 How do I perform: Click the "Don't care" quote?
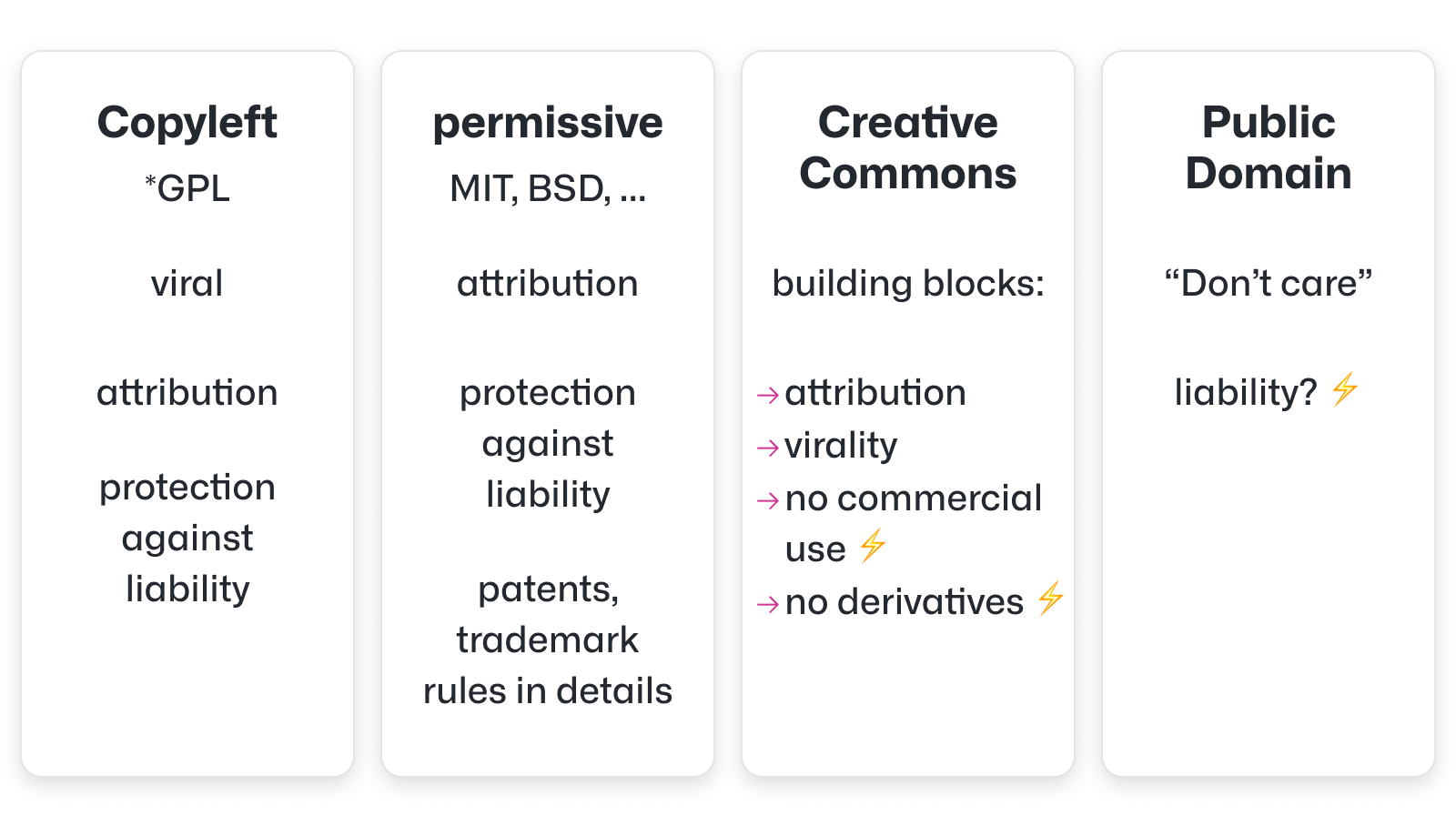click(x=1269, y=283)
